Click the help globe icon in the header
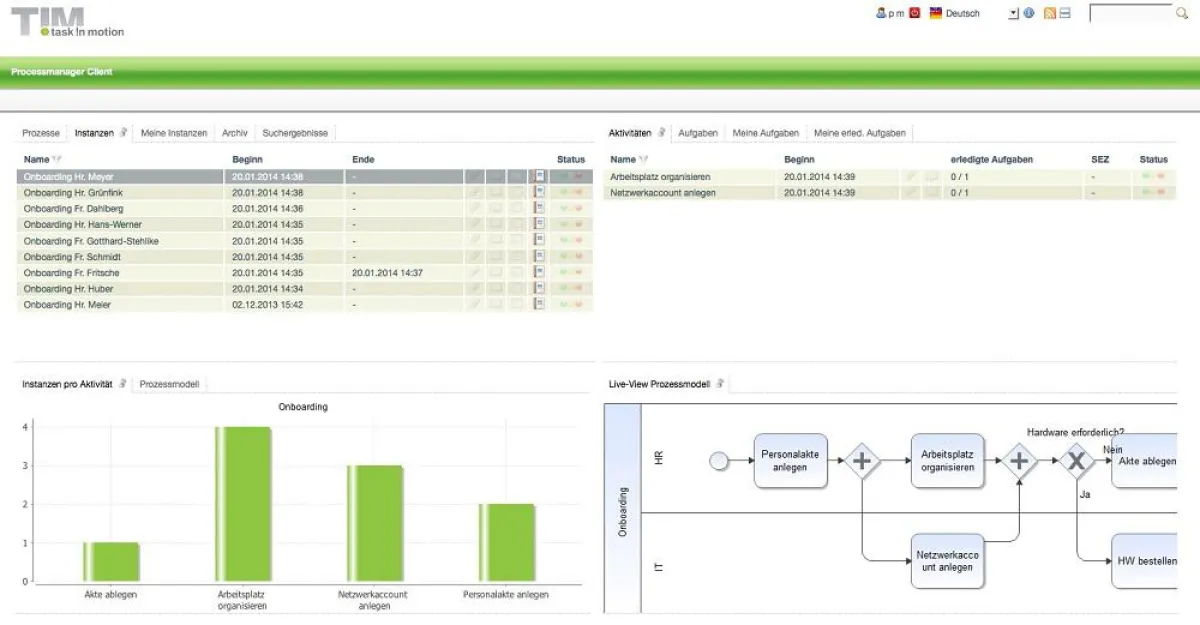1200x625 pixels. tap(1028, 13)
